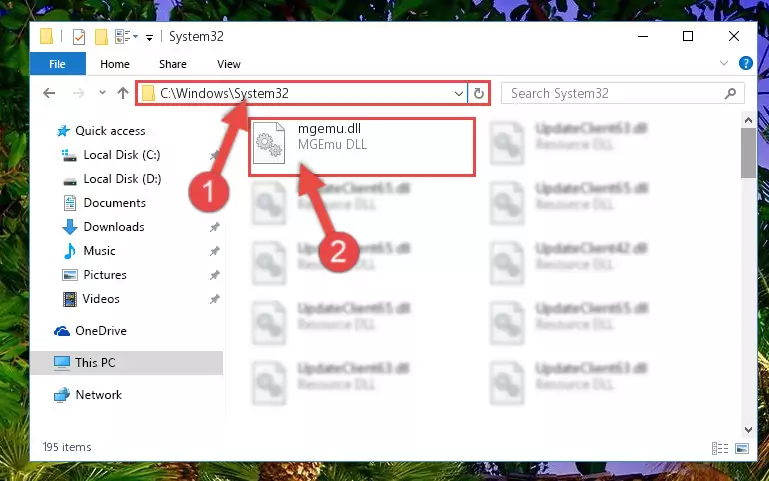Click the Local Disk (C:) drive icon

point(69,155)
